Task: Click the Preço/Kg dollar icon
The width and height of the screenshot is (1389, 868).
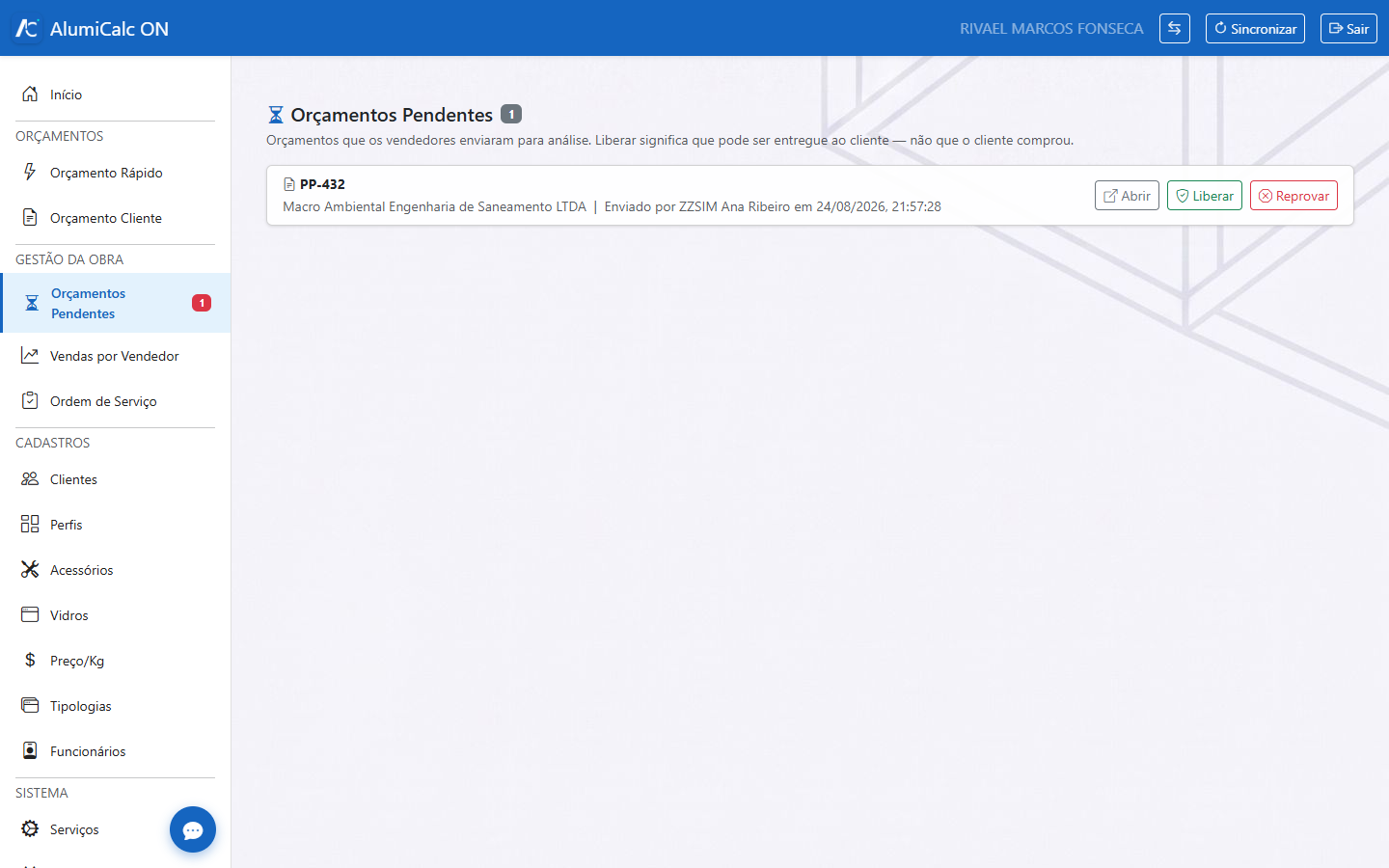Action: click(x=30, y=660)
